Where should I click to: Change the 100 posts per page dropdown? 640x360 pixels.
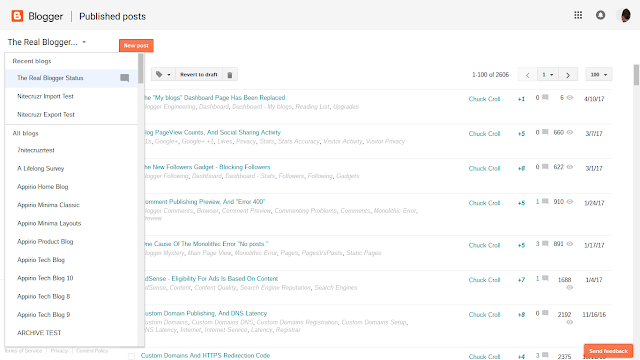click(x=599, y=75)
